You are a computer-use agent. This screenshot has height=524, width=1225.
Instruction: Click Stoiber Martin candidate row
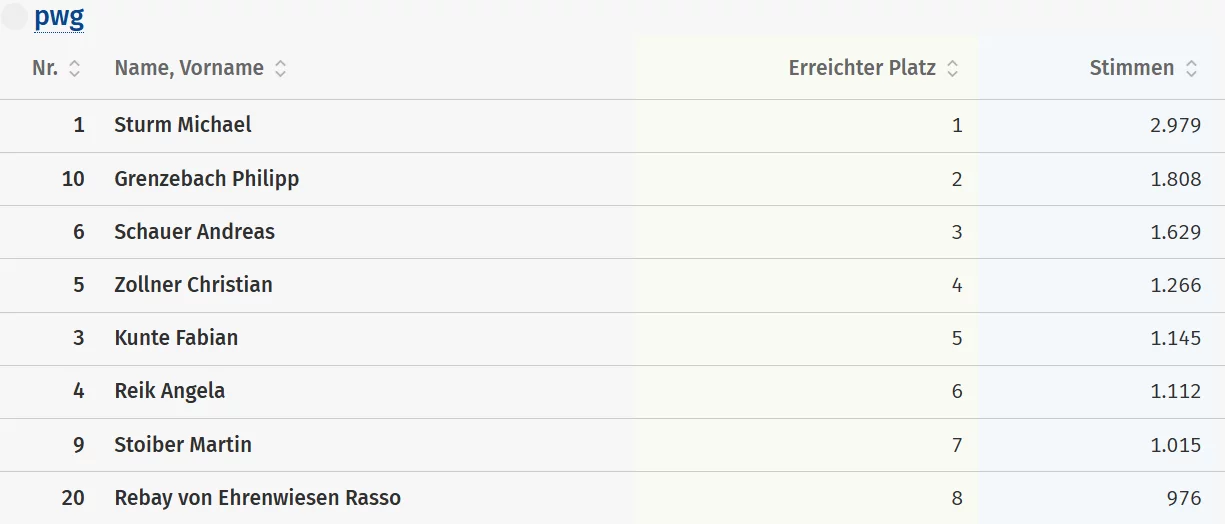point(183,444)
